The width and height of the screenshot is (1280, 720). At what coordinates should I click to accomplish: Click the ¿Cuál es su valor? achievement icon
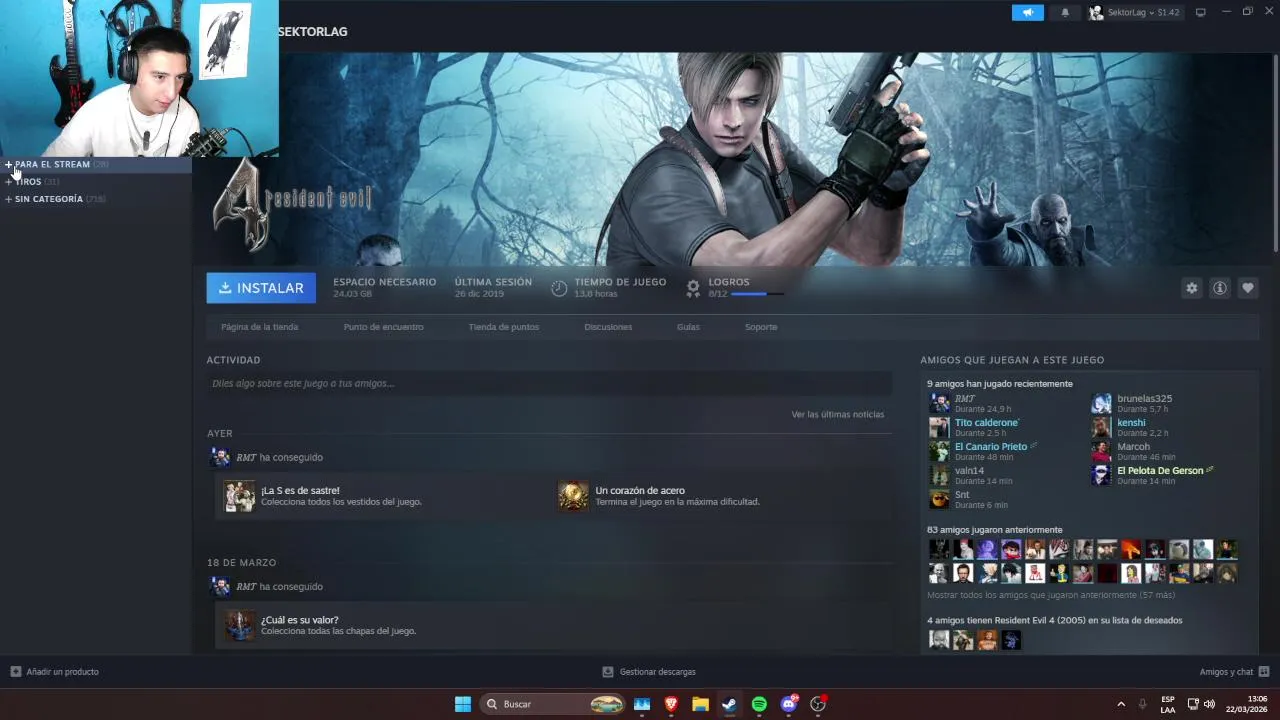pyautogui.click(x=239, y=625)
